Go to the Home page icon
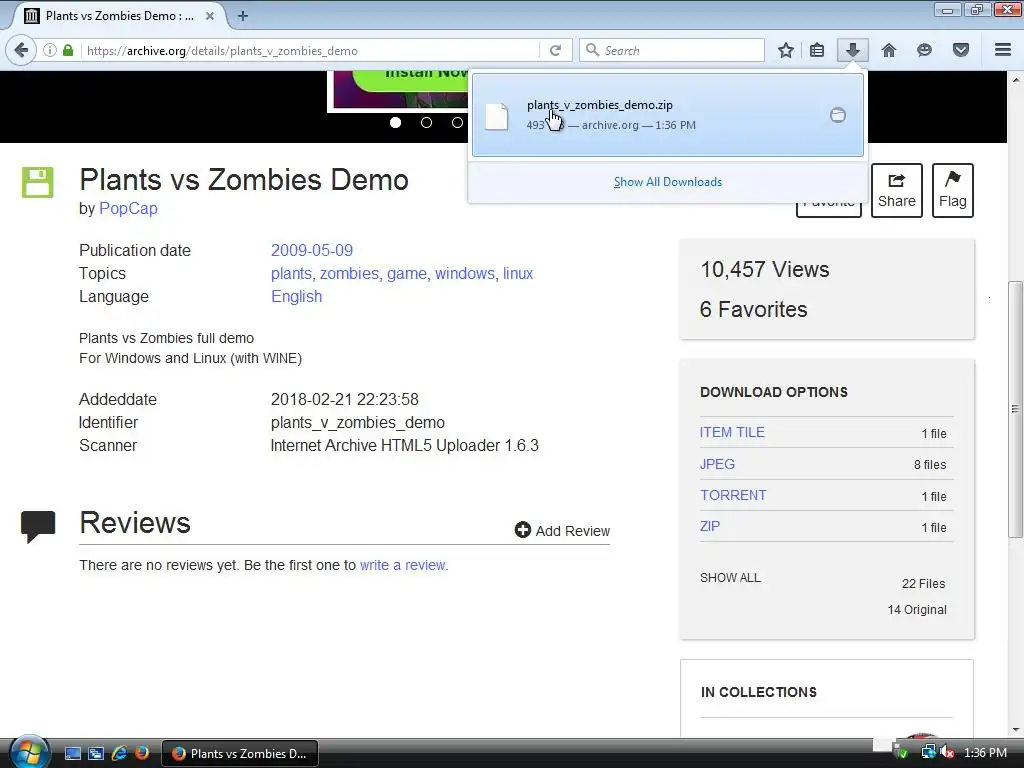 [x=889, y=50]
